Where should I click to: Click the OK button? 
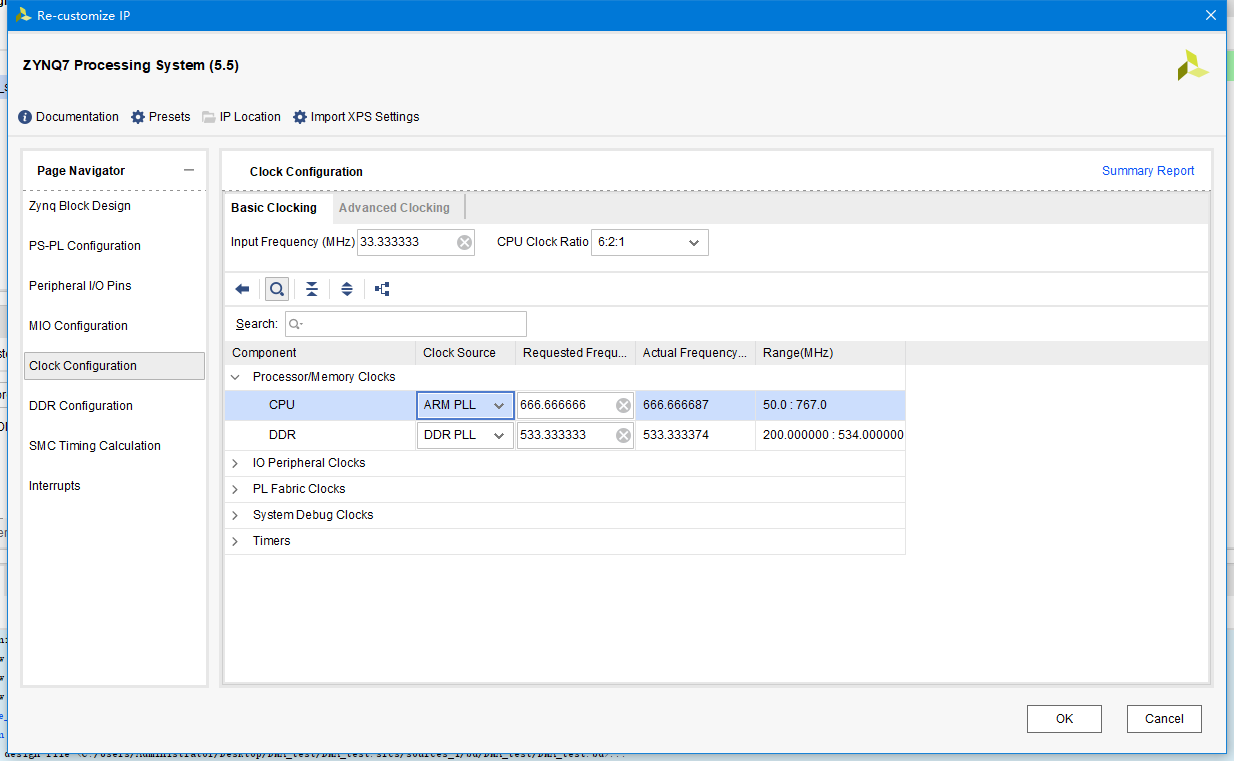(1064, 718)
